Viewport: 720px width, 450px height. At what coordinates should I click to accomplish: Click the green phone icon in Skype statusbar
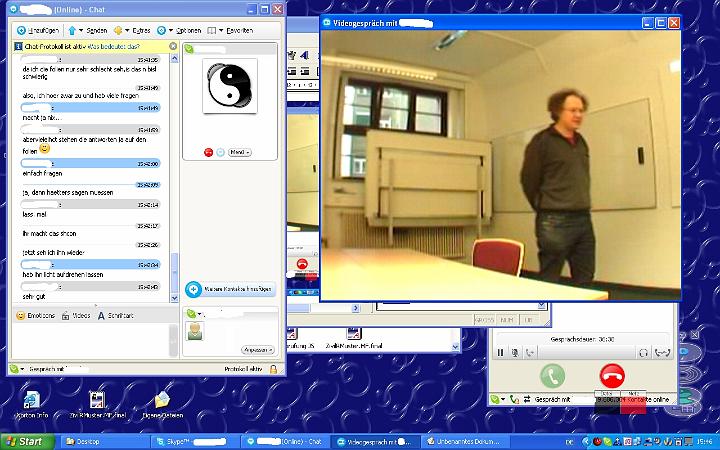tap(515, 399)
